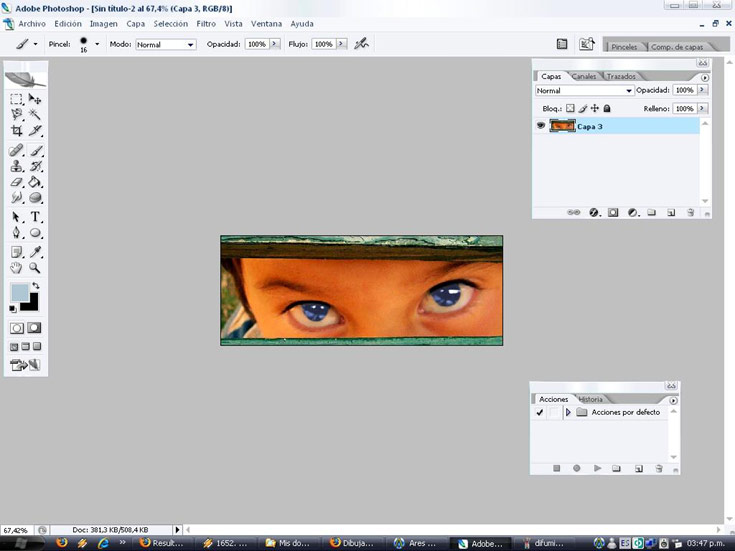735x551 pixels.
Task: Select the Smudge tool
Action: pyautogui.click(x=16, y=197)
